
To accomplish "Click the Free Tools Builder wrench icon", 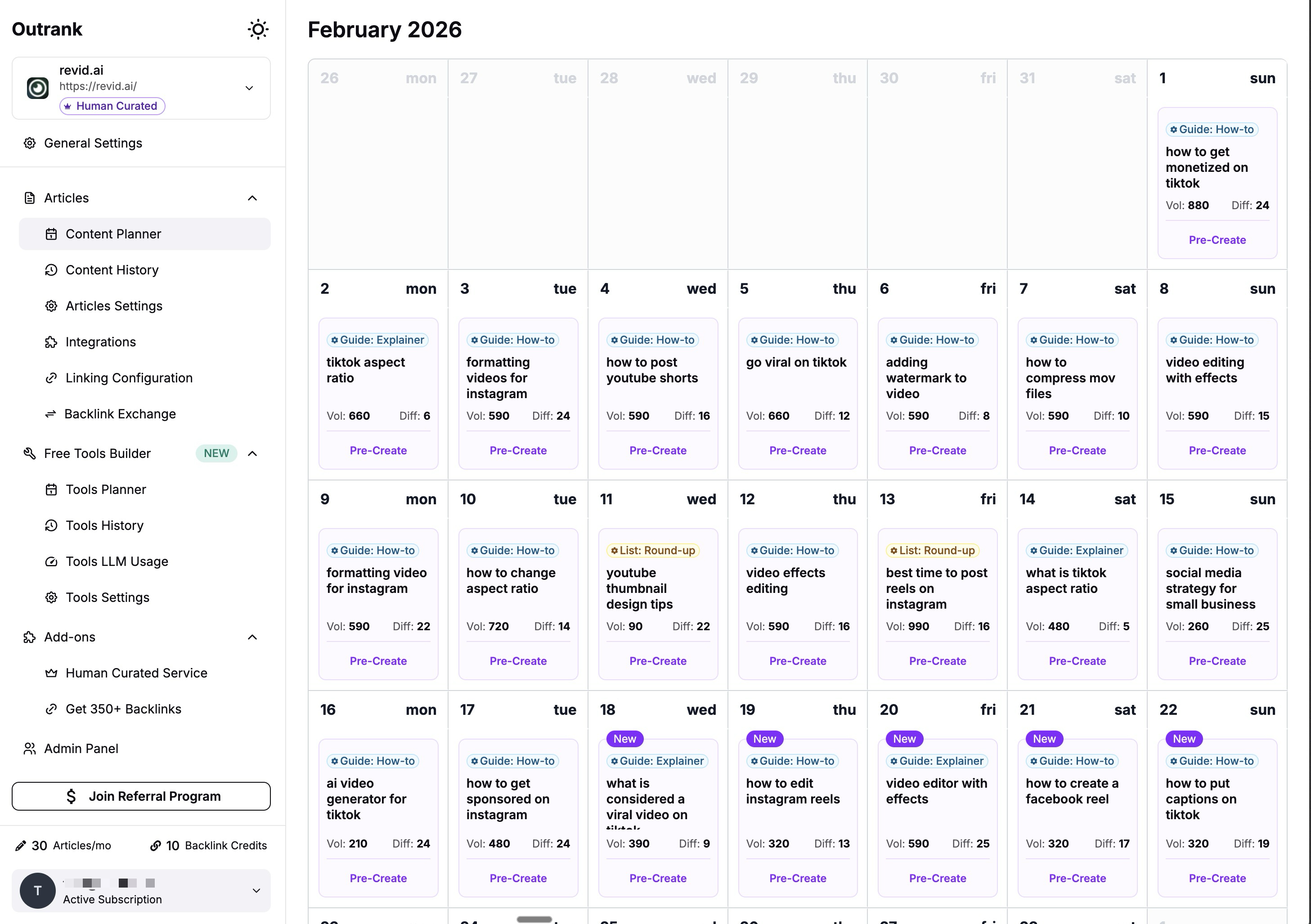I will [30, 453].
